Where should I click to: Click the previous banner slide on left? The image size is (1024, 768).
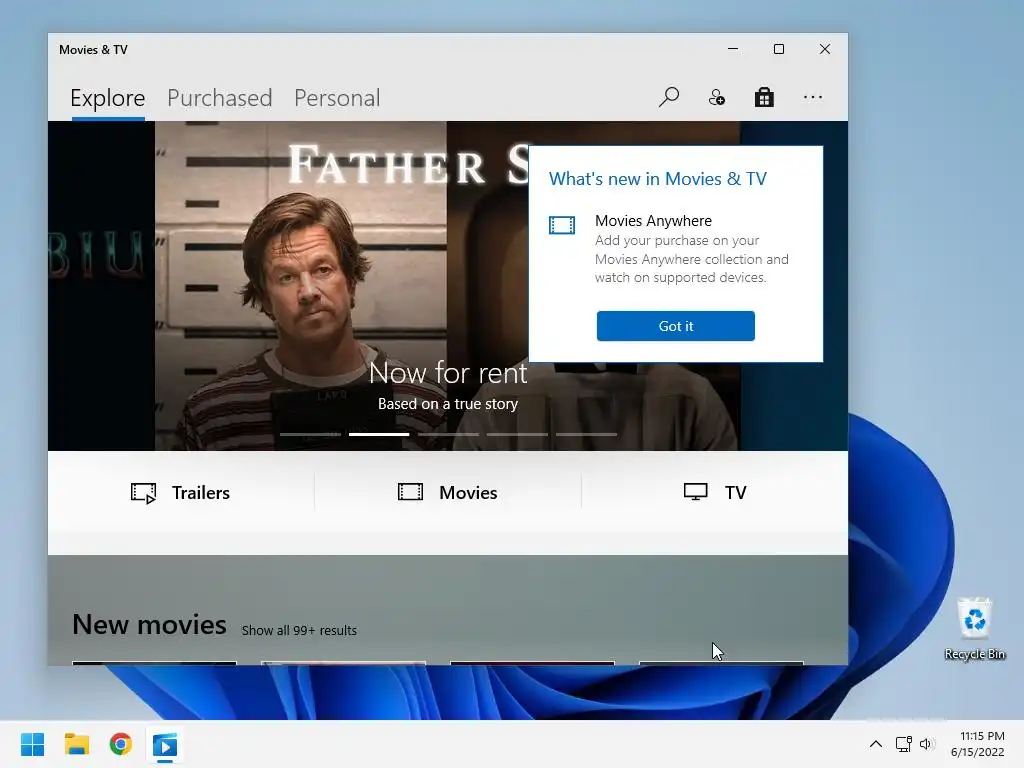pos(101,286)
